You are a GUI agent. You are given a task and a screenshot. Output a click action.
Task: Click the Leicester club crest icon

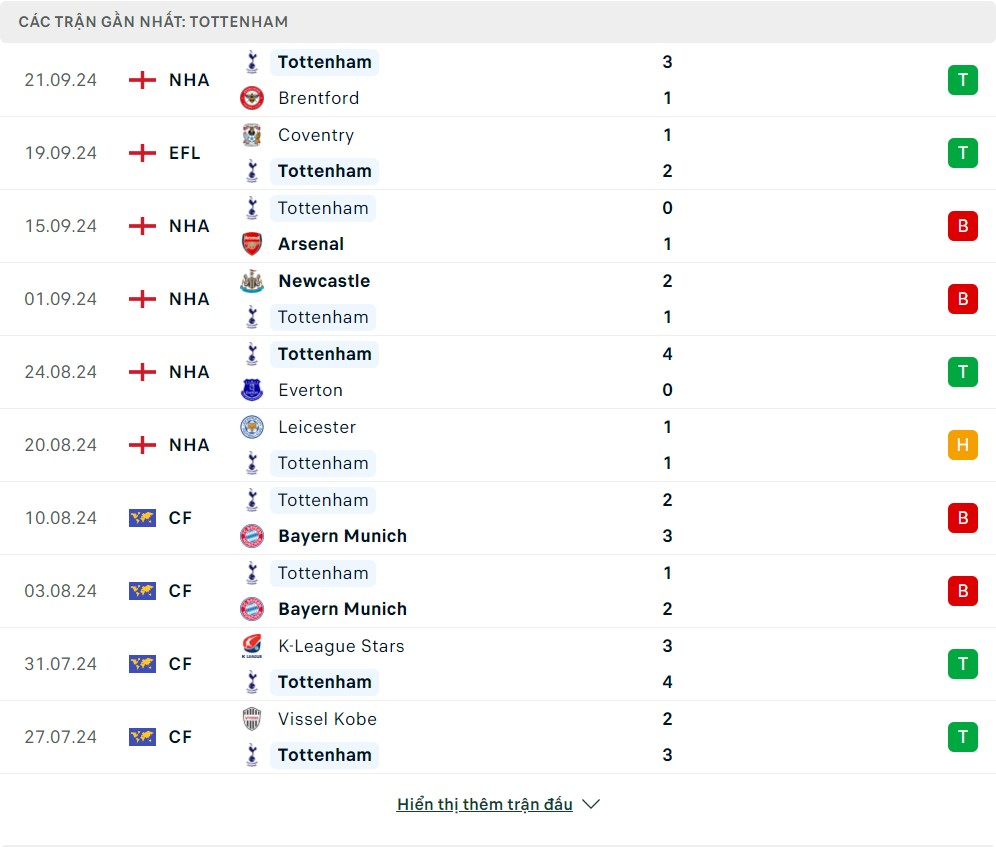pyautogui.click(x=252, y=427)
